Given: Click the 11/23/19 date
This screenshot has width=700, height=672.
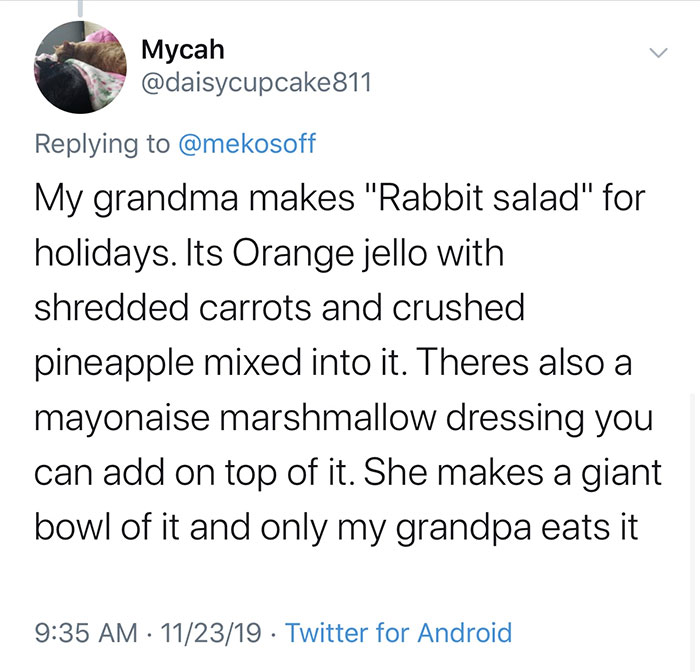Looking at the screenshot, I should 210,632.
